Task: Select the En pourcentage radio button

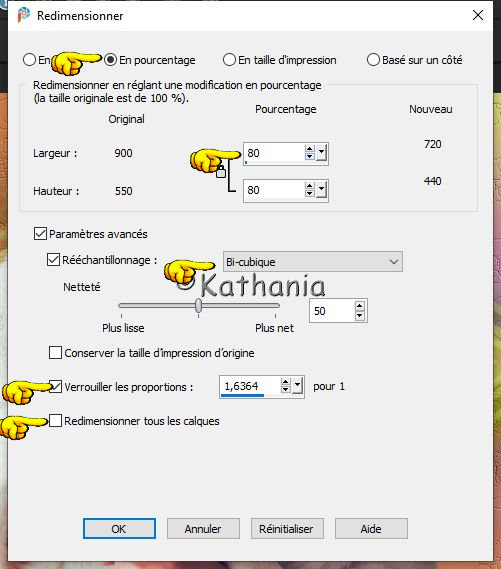Action: (110, 60)
